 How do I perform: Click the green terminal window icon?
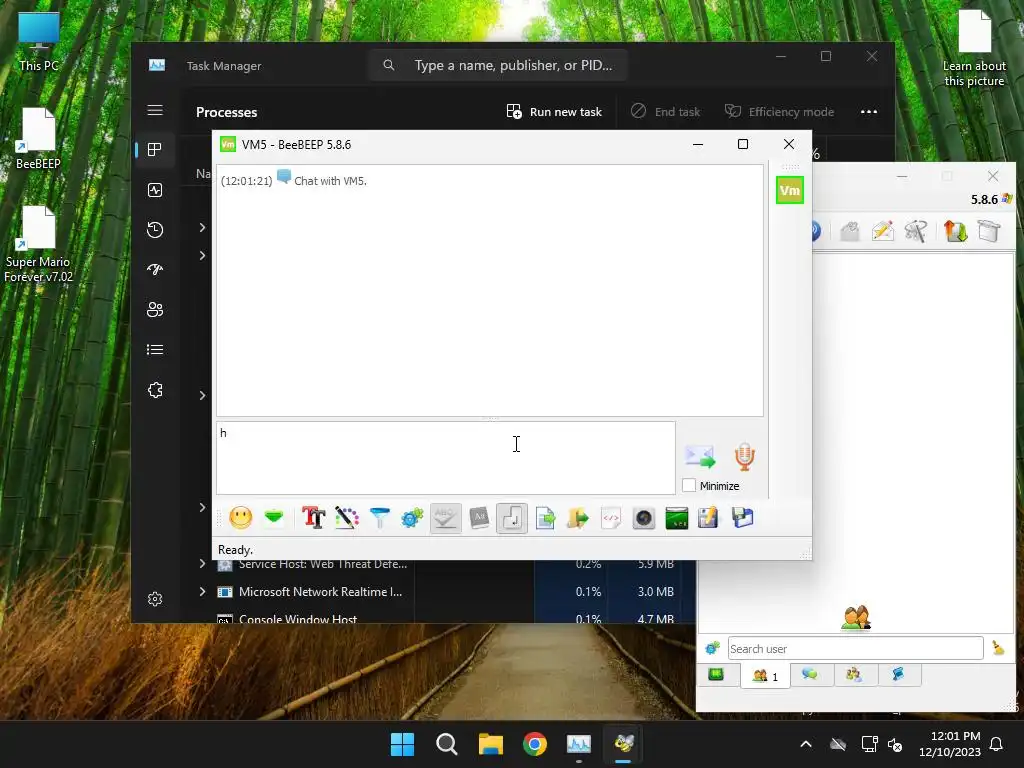pos(677,519)
